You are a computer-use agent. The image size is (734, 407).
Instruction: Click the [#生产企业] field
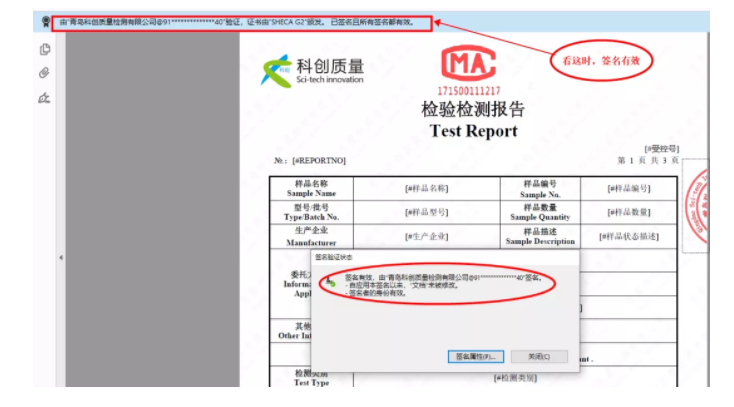click(426, 237)
